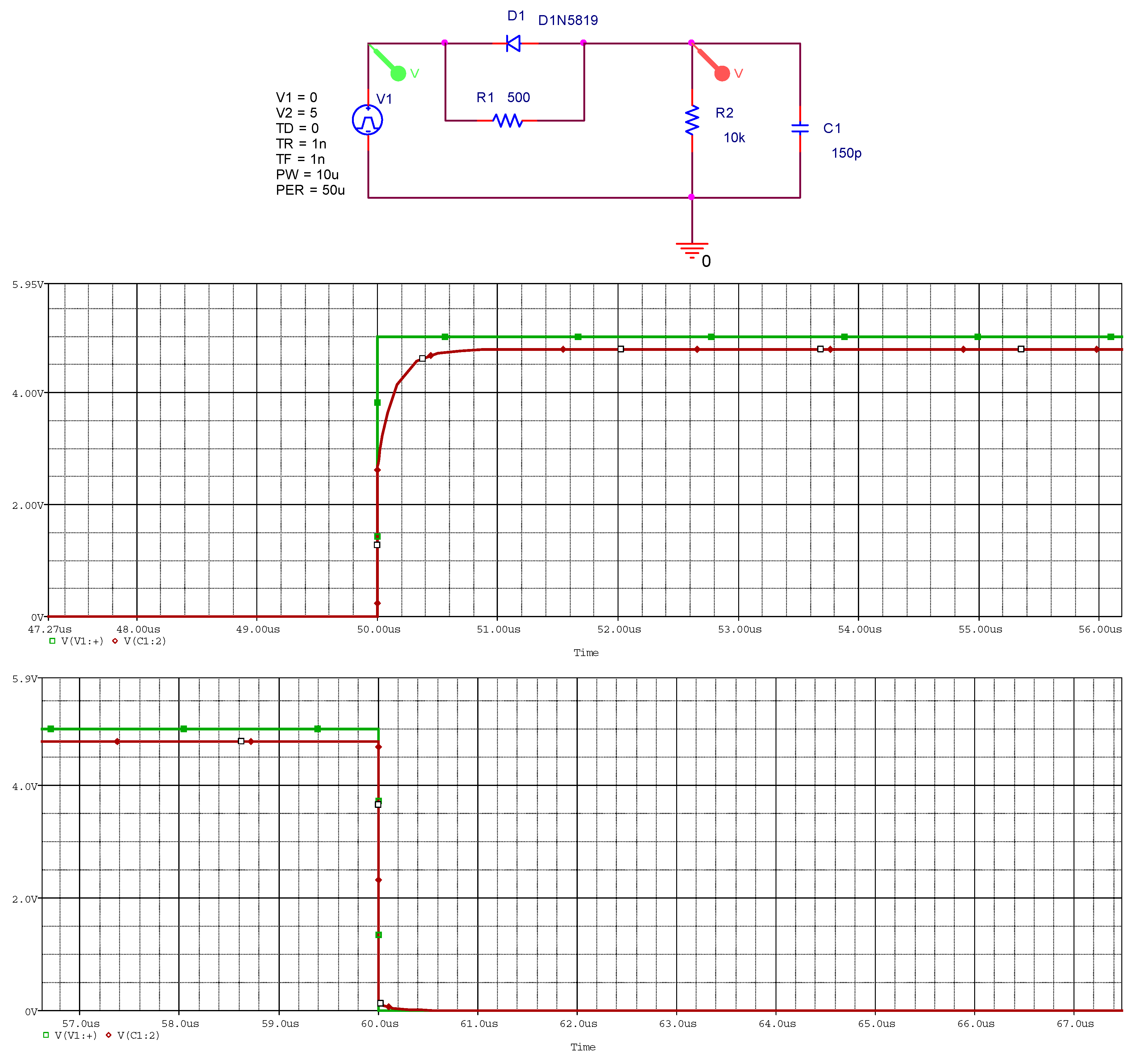This screenshot has height=1064, width=1142.
Task: Click the 500 resistance value of R1
Action: click(518, 98)
